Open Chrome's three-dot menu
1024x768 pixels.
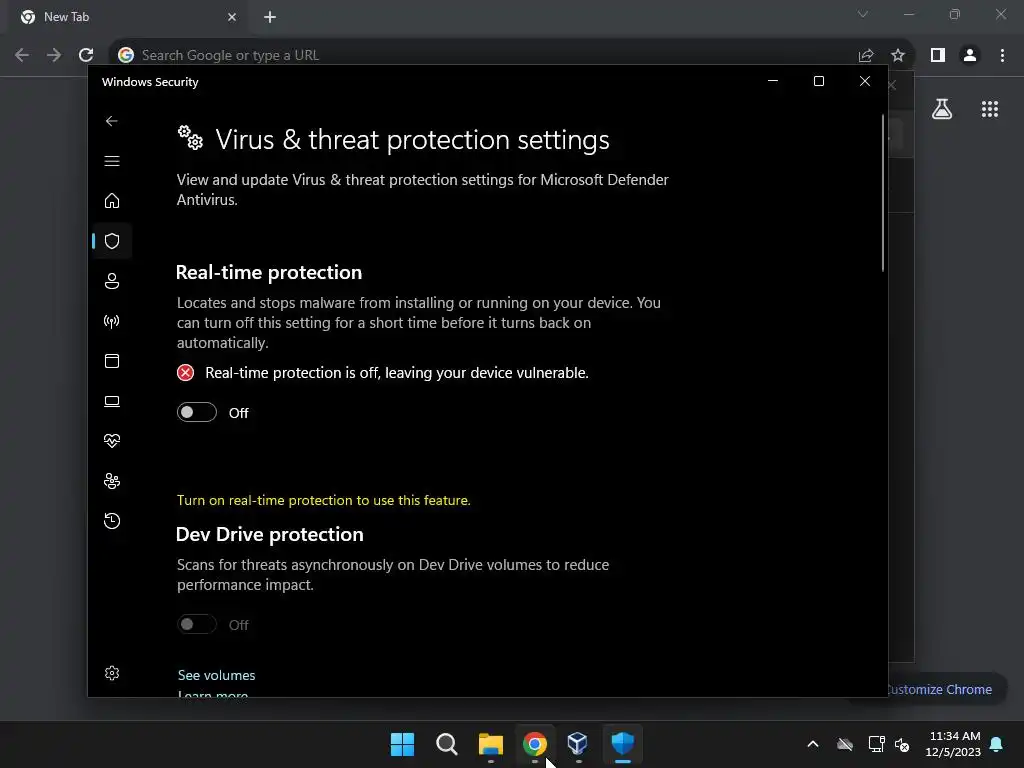pyautogui.click(x=1002, y=56)
